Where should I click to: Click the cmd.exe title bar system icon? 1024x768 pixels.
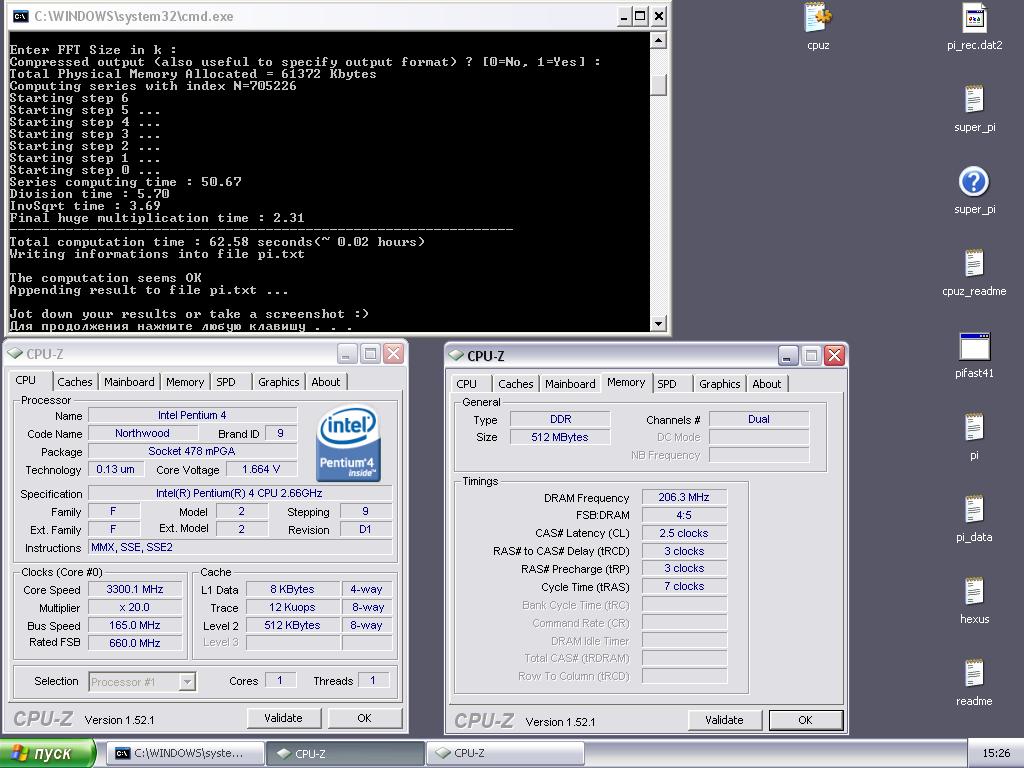20,16
